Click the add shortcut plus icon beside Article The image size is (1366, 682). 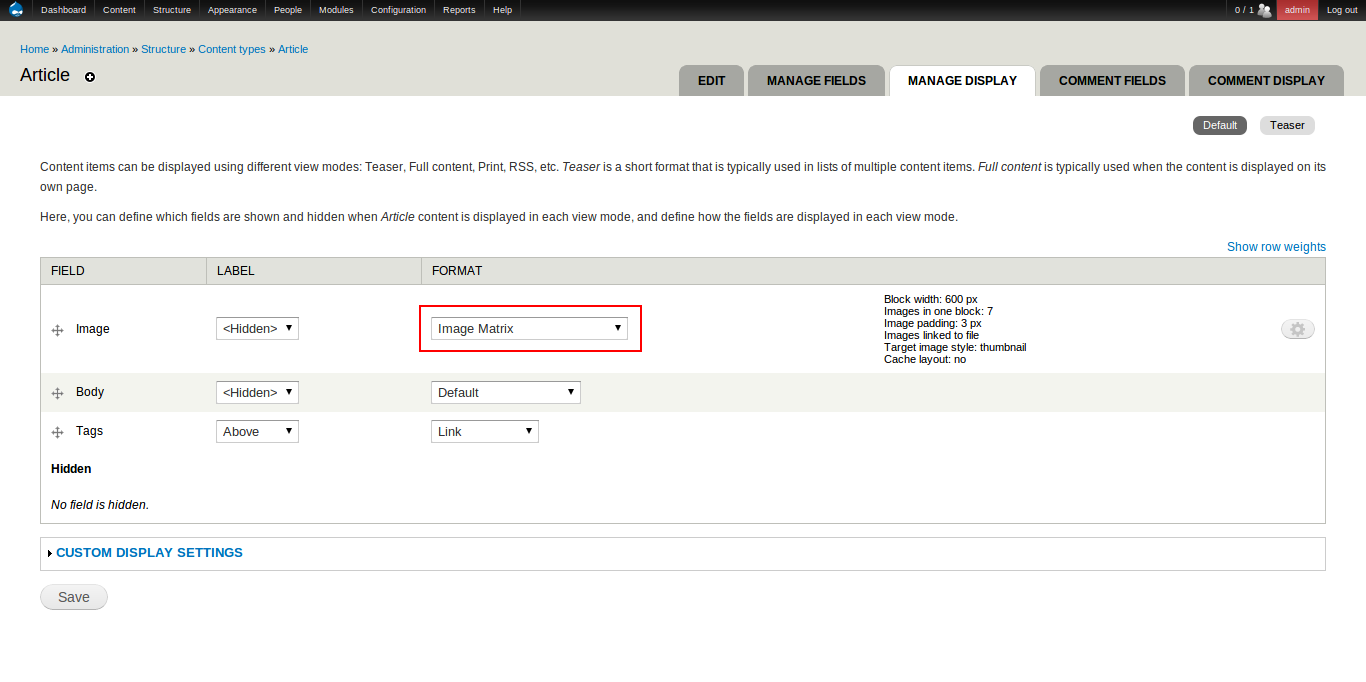(90, 77)
